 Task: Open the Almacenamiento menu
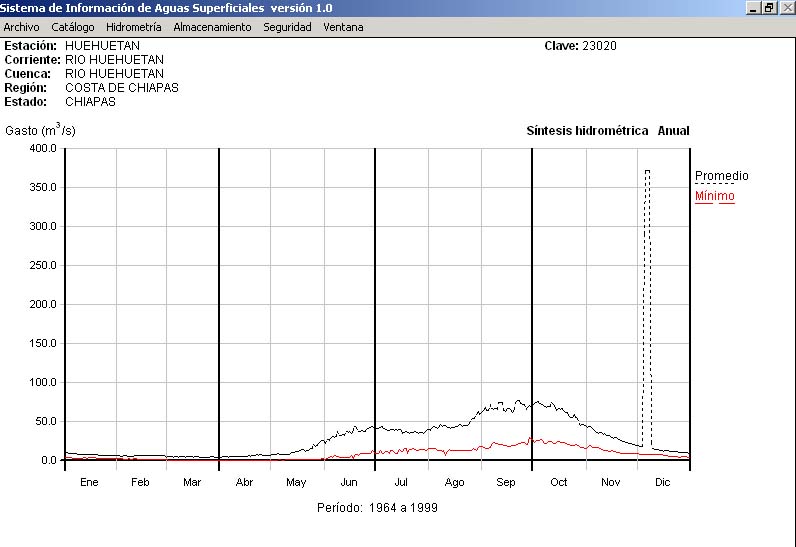[212, 27]
